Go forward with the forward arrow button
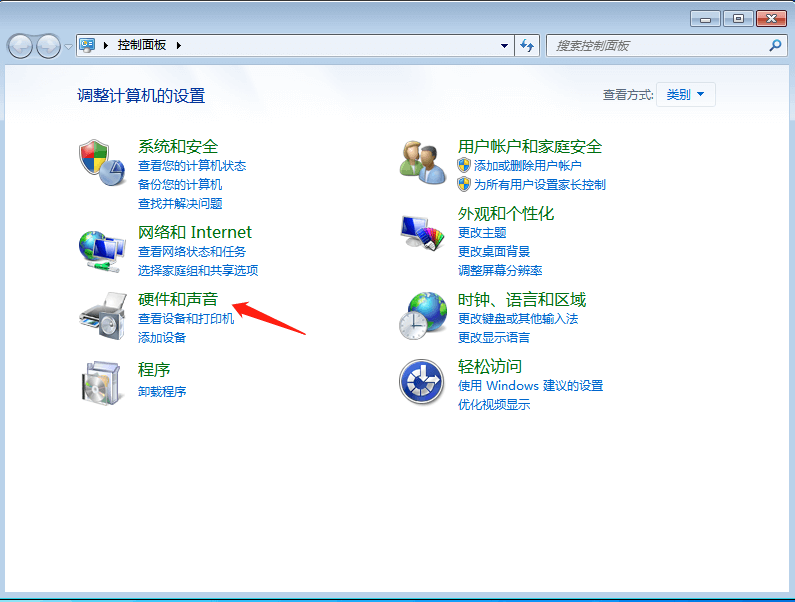Image resolution: width=795 pixels, height=602 pixels. 48,47
